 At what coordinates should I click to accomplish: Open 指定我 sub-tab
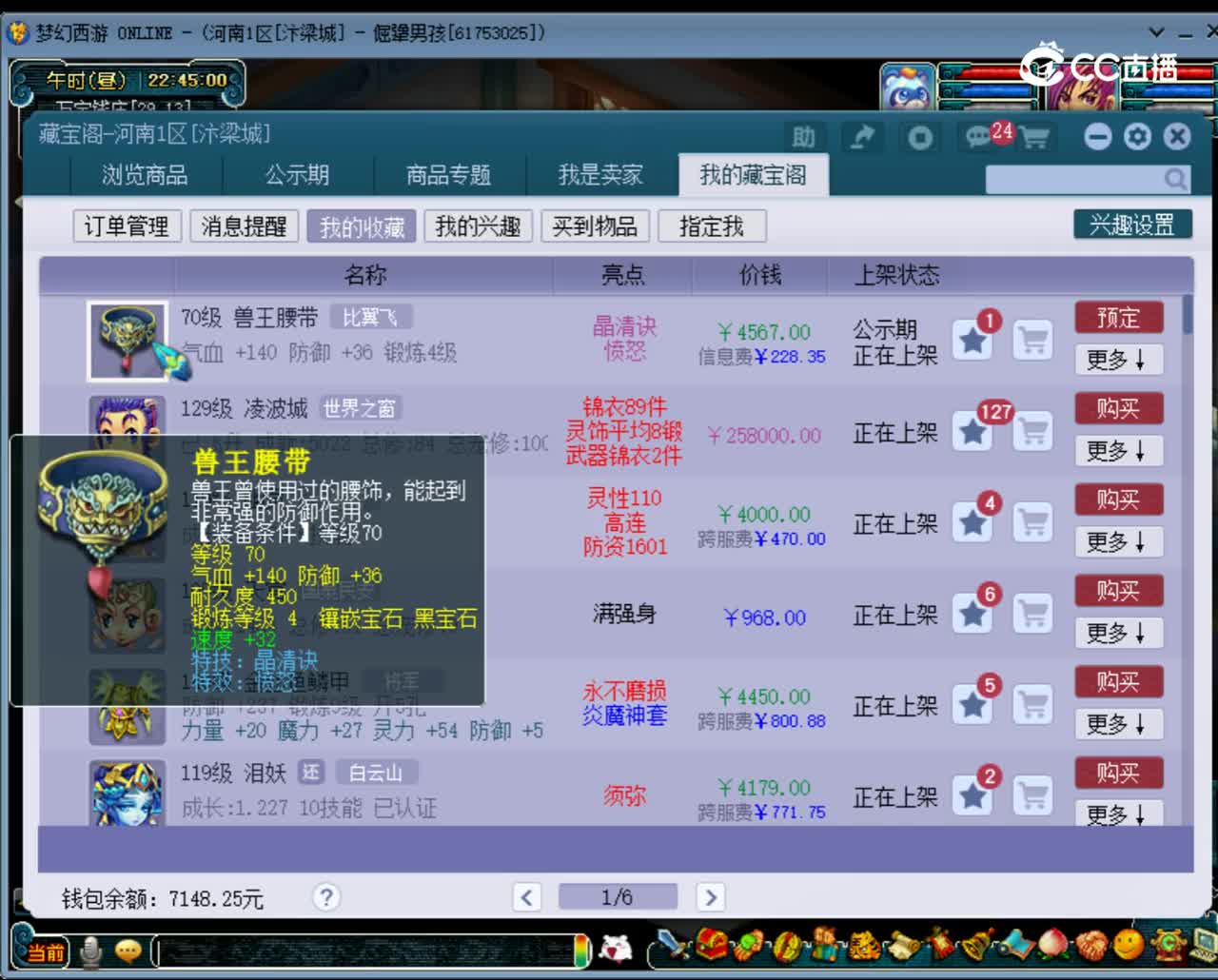click(712, 226)
